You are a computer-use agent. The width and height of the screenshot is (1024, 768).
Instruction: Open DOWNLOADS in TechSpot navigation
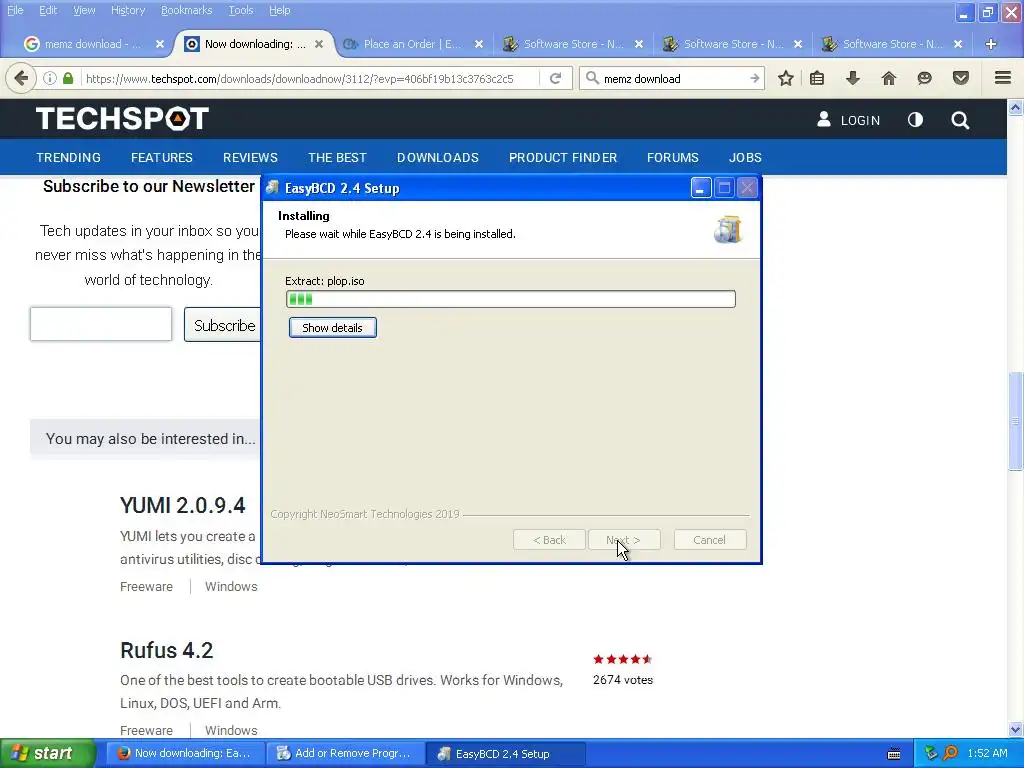coord(438,157)
